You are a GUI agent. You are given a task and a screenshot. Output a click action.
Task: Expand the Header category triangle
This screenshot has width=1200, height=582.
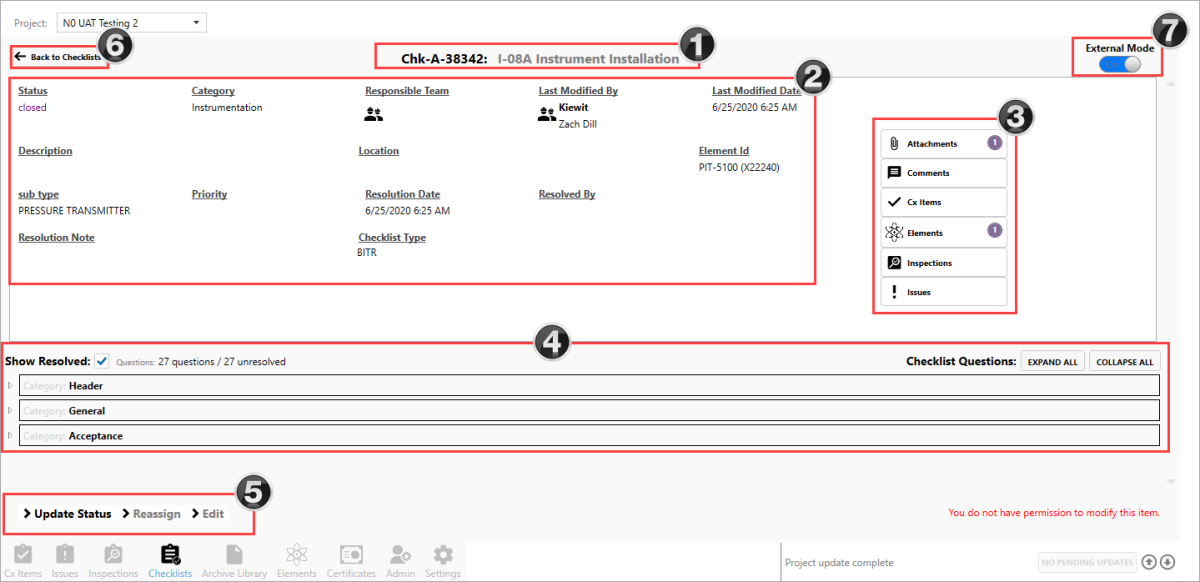pos(11,385)
